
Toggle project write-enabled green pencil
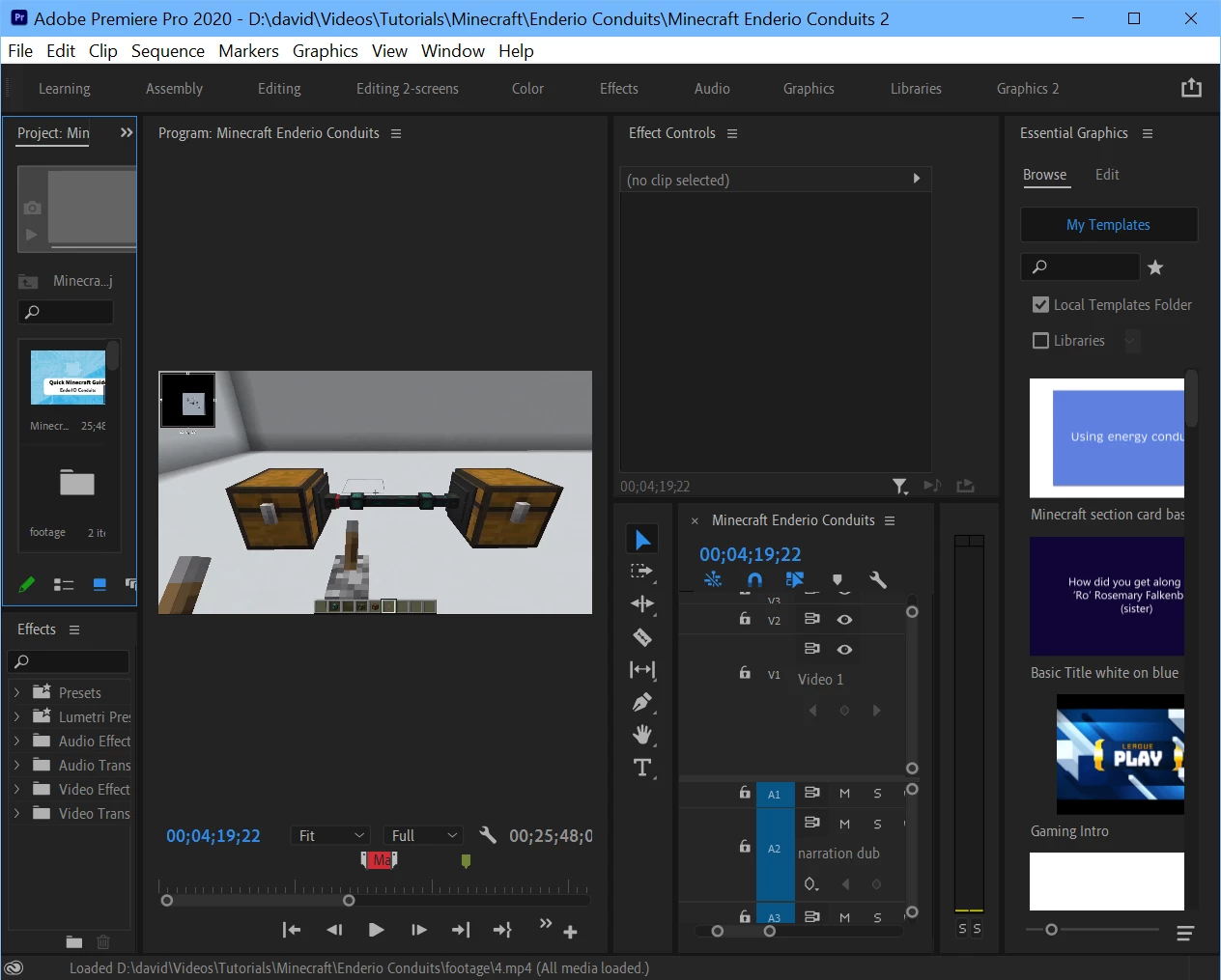[x=27, y=584]
